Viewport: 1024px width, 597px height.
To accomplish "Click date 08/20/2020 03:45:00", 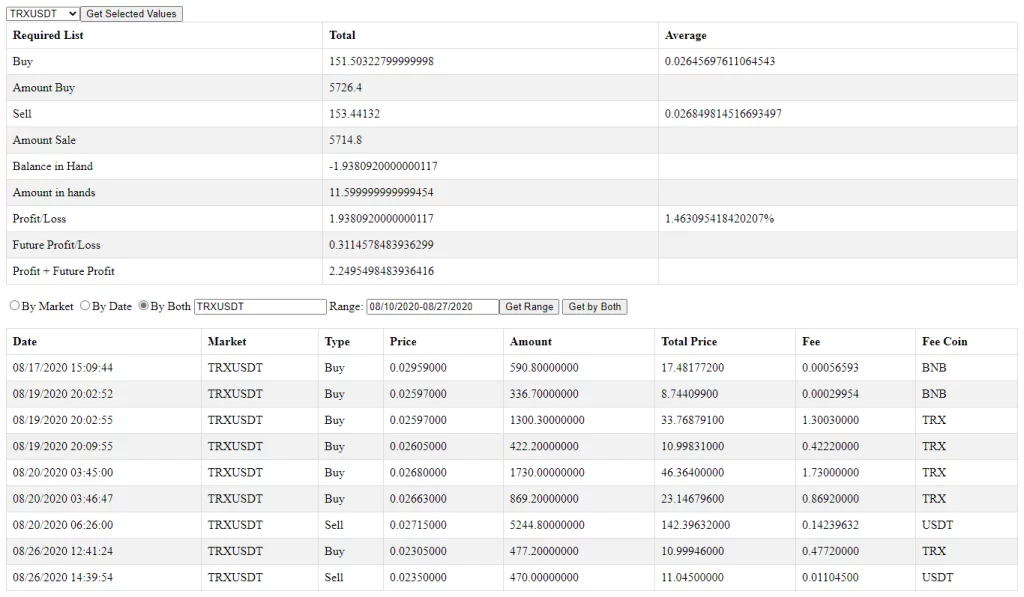I will (x=63, y=472).
